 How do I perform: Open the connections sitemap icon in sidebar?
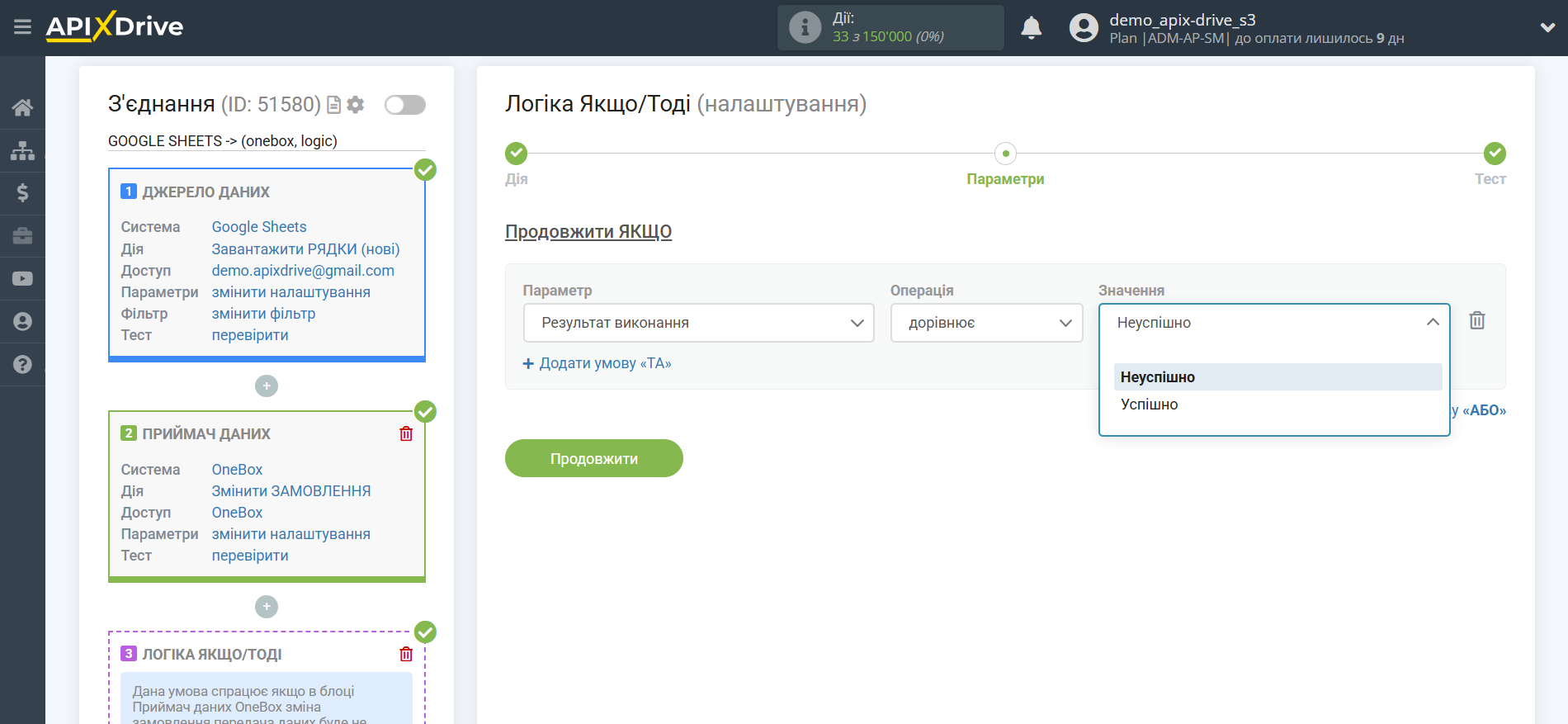click(x=22, y=150)
